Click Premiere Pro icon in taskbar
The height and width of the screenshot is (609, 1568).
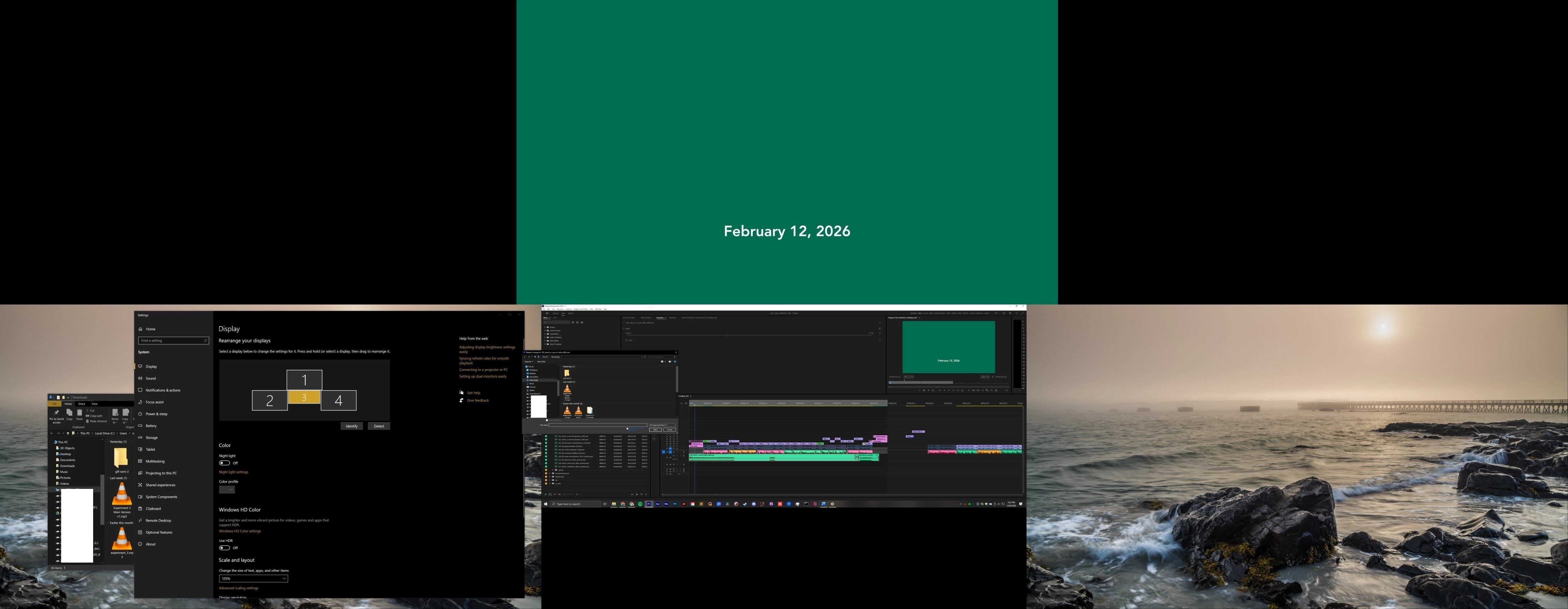point(649,504)
